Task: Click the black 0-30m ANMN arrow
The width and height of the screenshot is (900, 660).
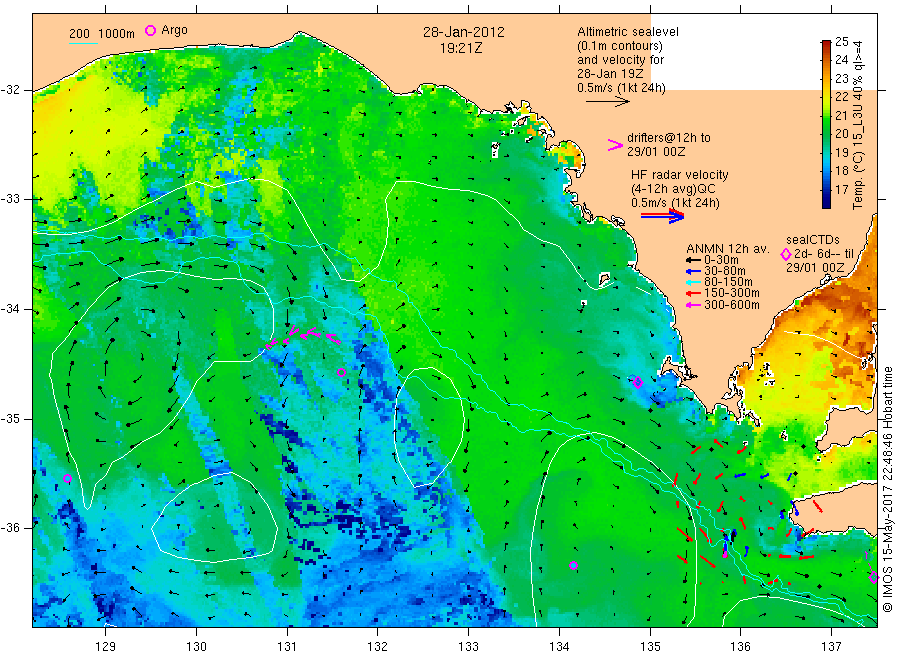Action: [693, 260]
